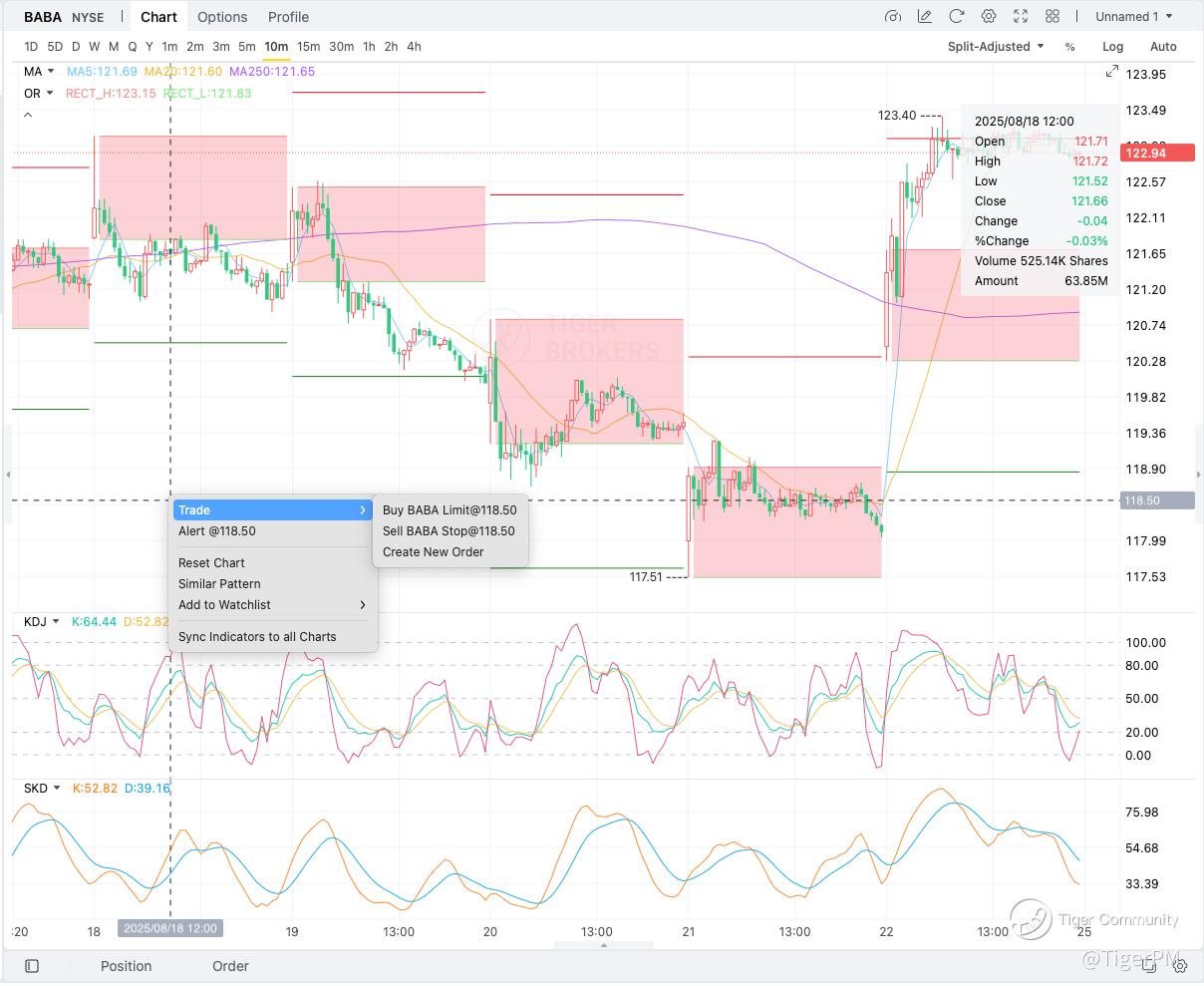Click the right edge panel collapse arrow

1197,475
